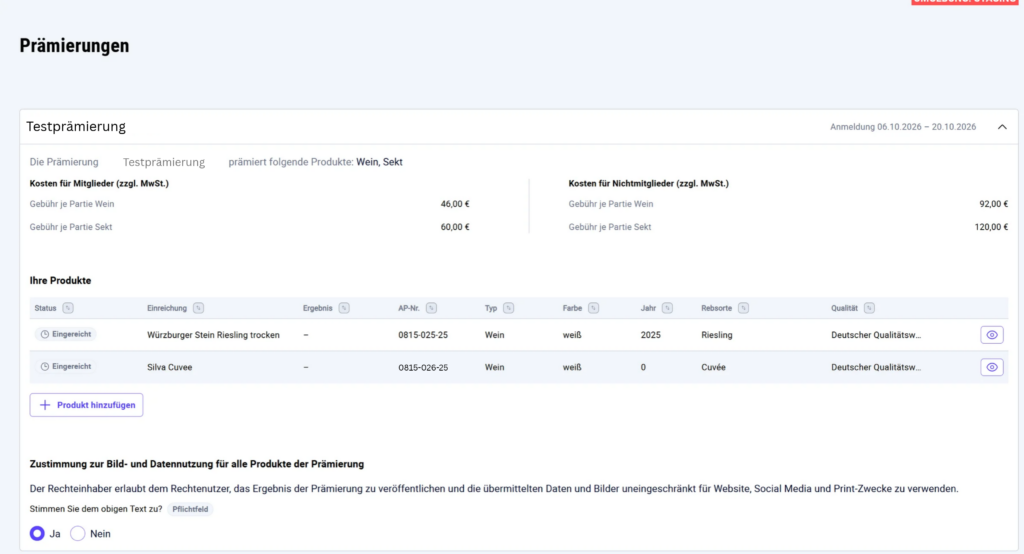Image resolution: width=1024 pixels, height=554 pixels.
Task: Click the Eingereicht status badge of Silva Cuvee row
Action: click(65, 367)
